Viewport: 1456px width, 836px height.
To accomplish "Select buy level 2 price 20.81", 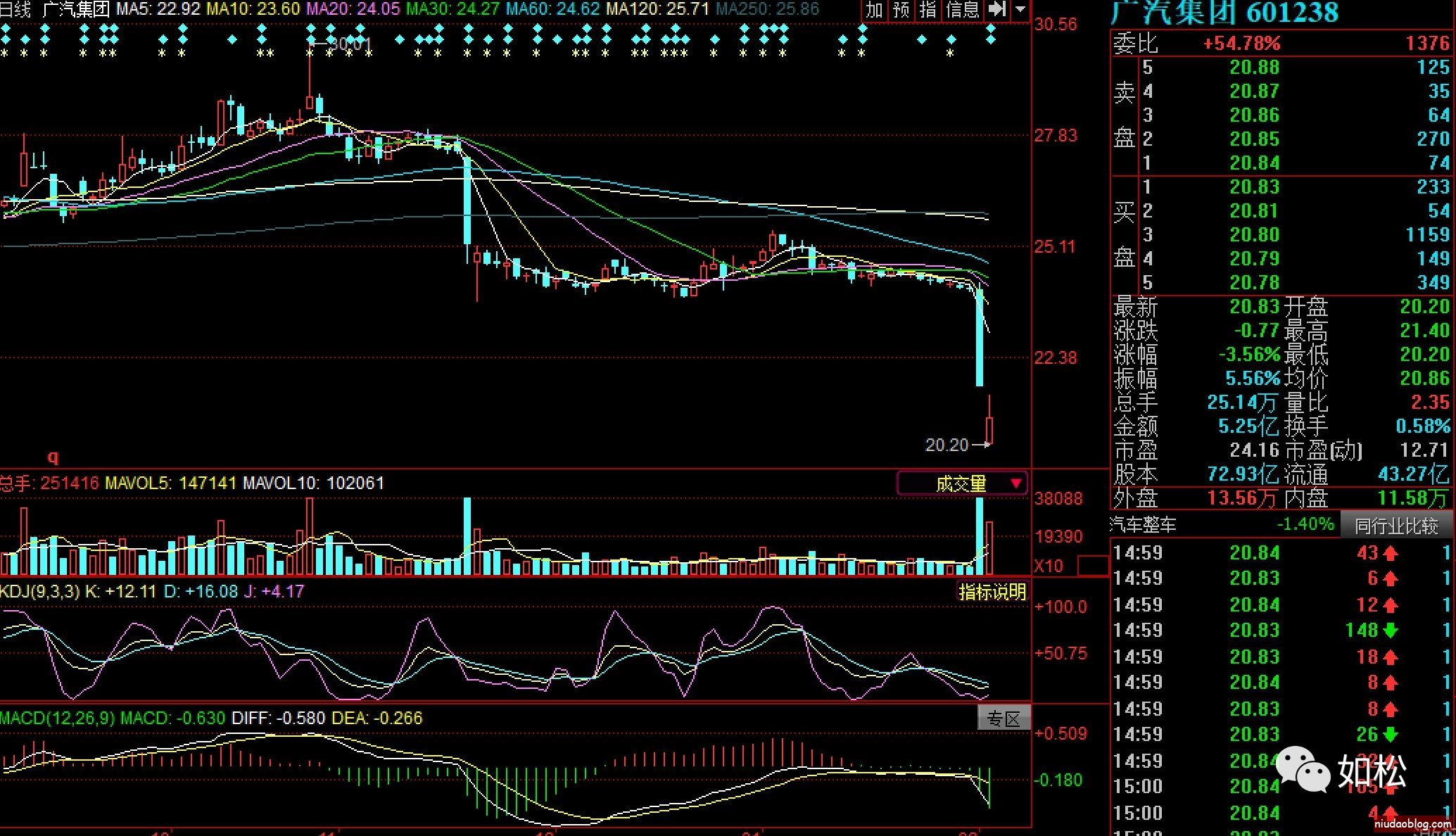I will click(x=1254, y=211).
